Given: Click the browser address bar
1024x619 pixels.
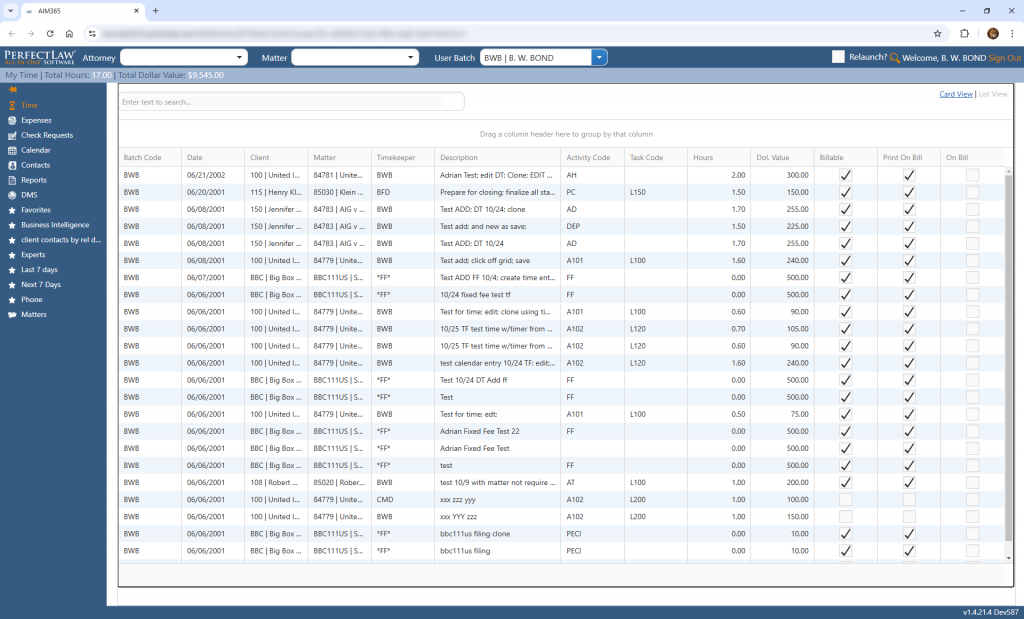Looking at the screenshot, I should 509,33.
